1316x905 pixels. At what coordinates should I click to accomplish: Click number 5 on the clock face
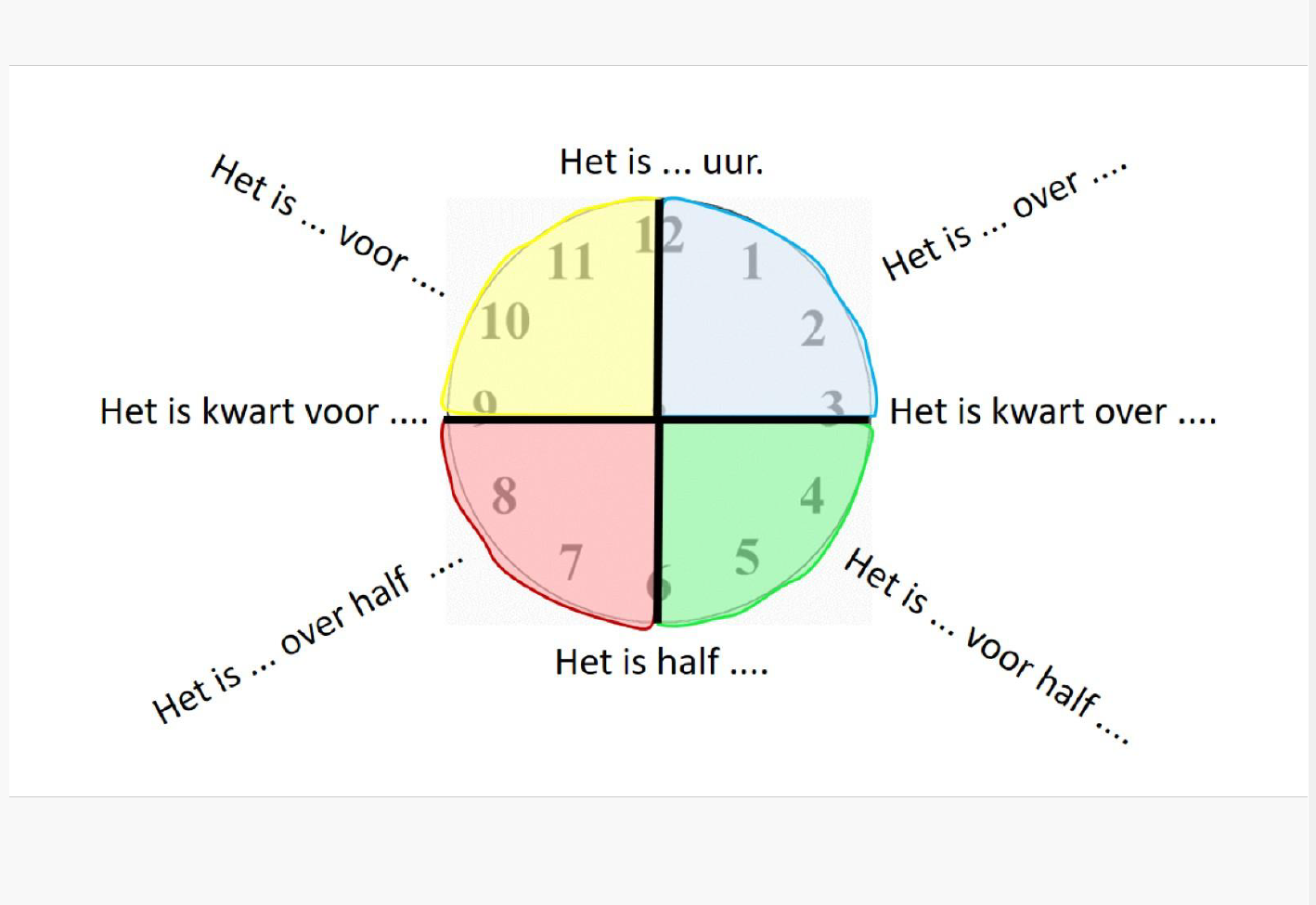747,558
